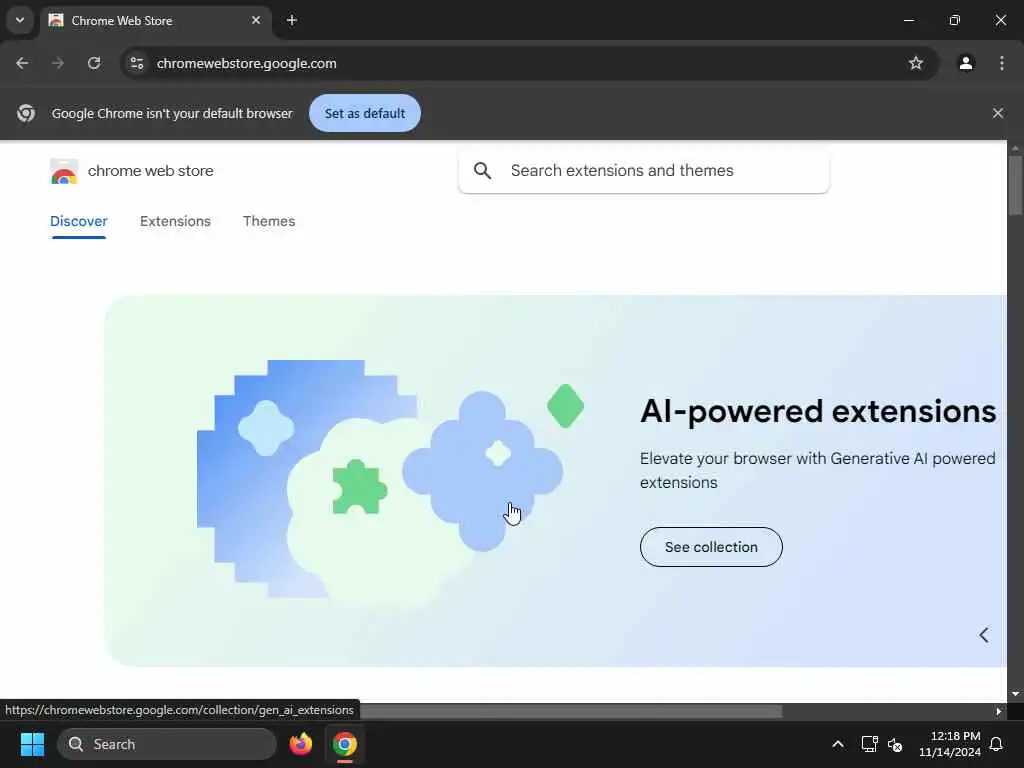Click the AI-powered extensions heading
Viewport: 1024px width, 768px height.
tap(818, 411)
